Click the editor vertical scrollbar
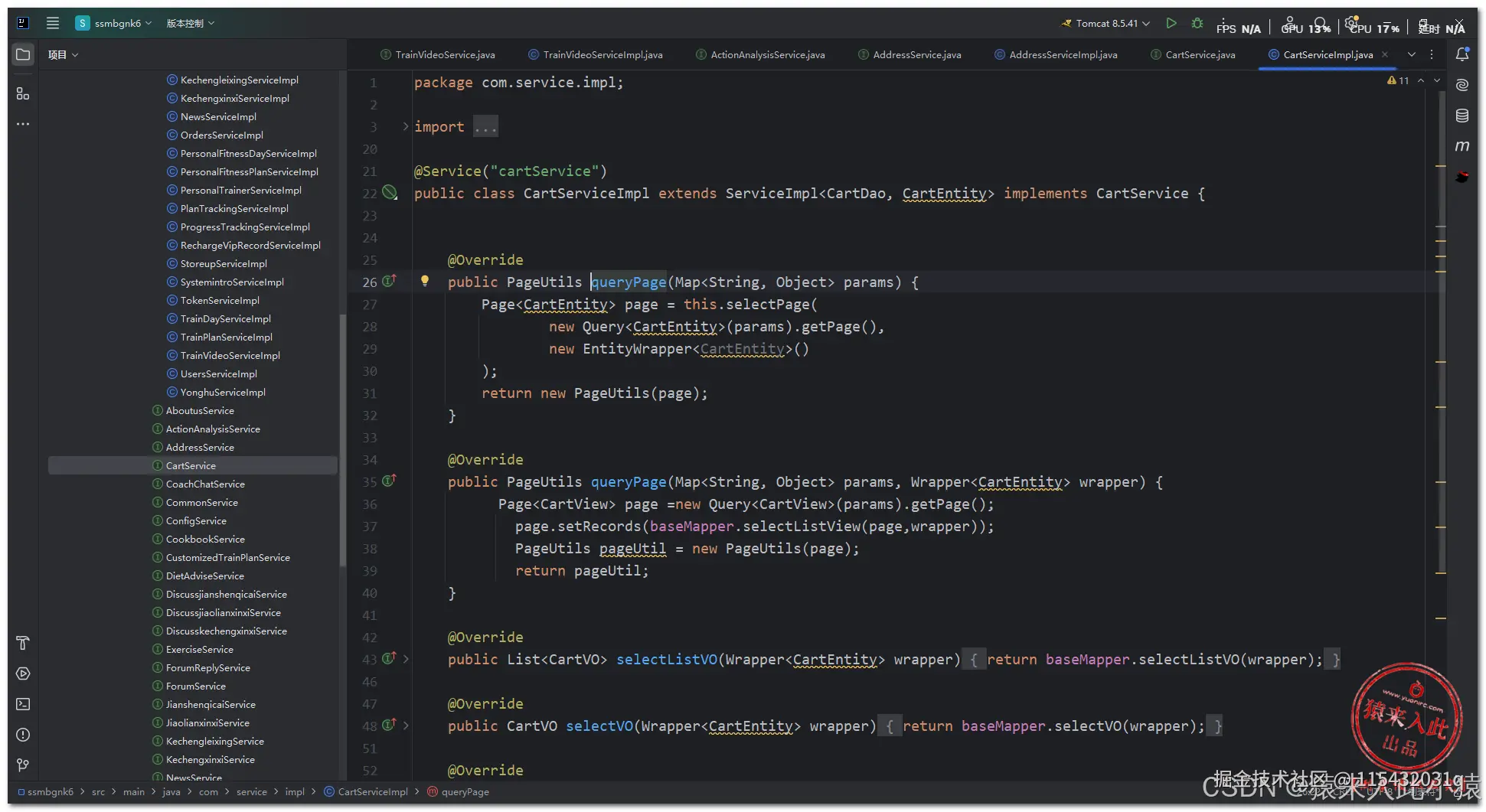This screenshot has width=1486, height=812. coord(1442,333)
